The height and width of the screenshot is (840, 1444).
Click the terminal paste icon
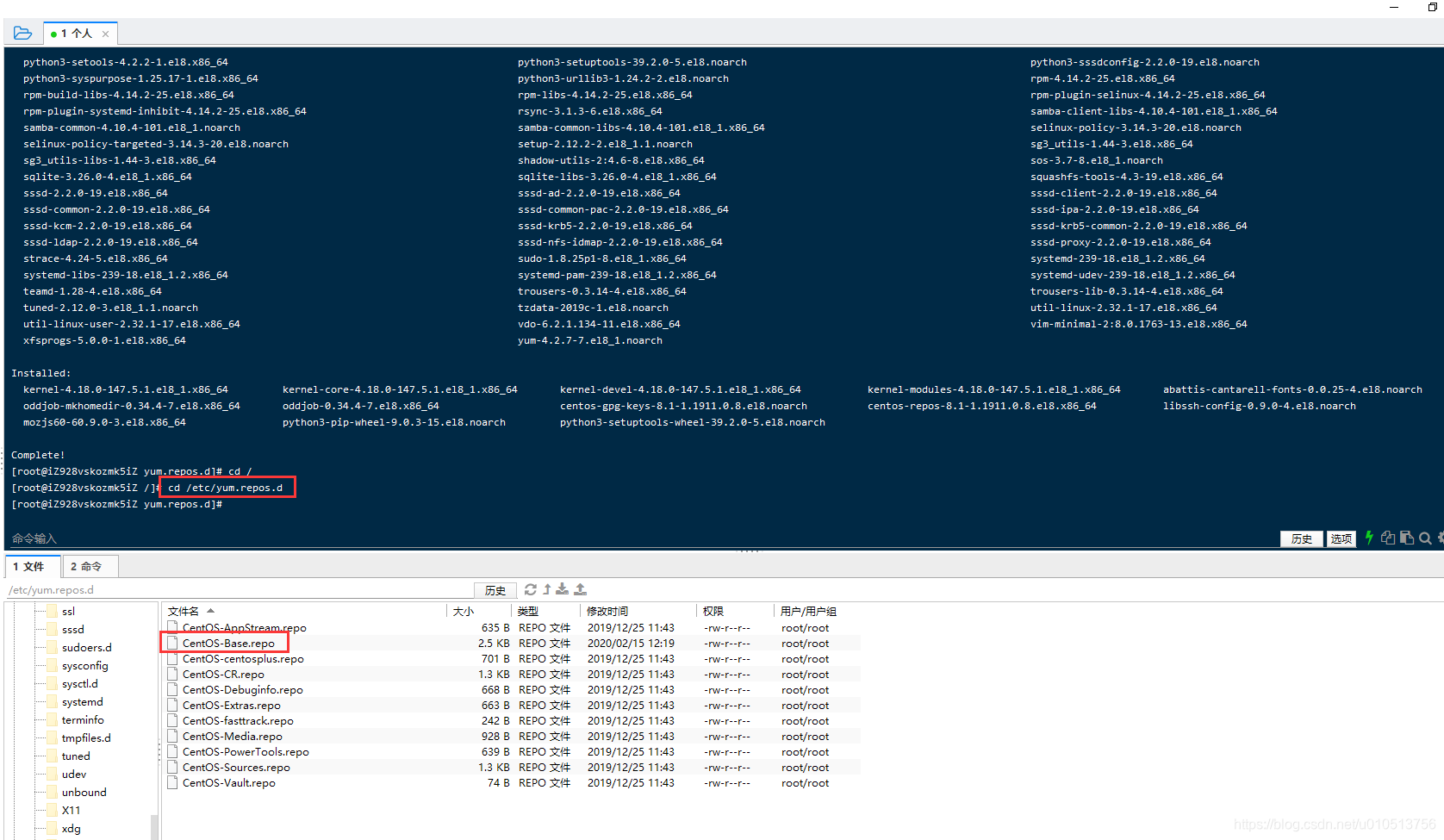pos(1407,538)
